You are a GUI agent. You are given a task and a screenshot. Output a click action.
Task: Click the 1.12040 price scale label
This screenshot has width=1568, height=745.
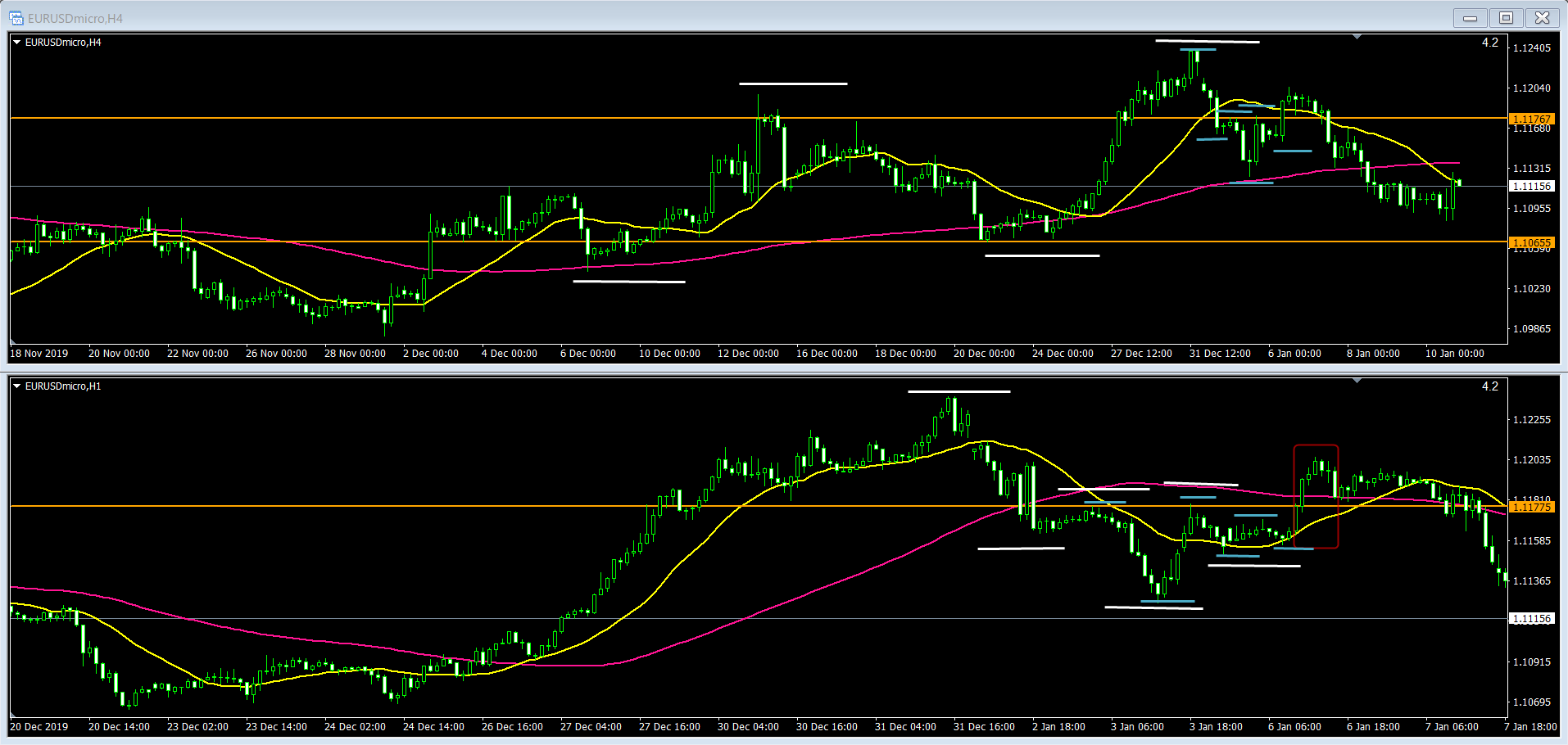point(1531,88)
